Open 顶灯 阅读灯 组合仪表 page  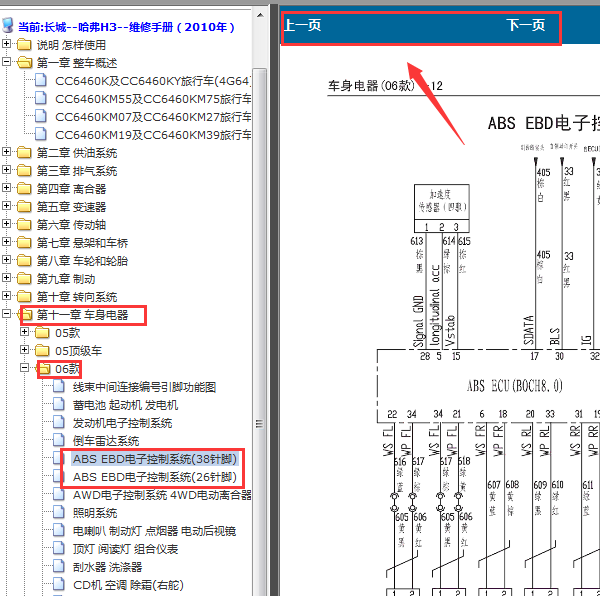126,549
